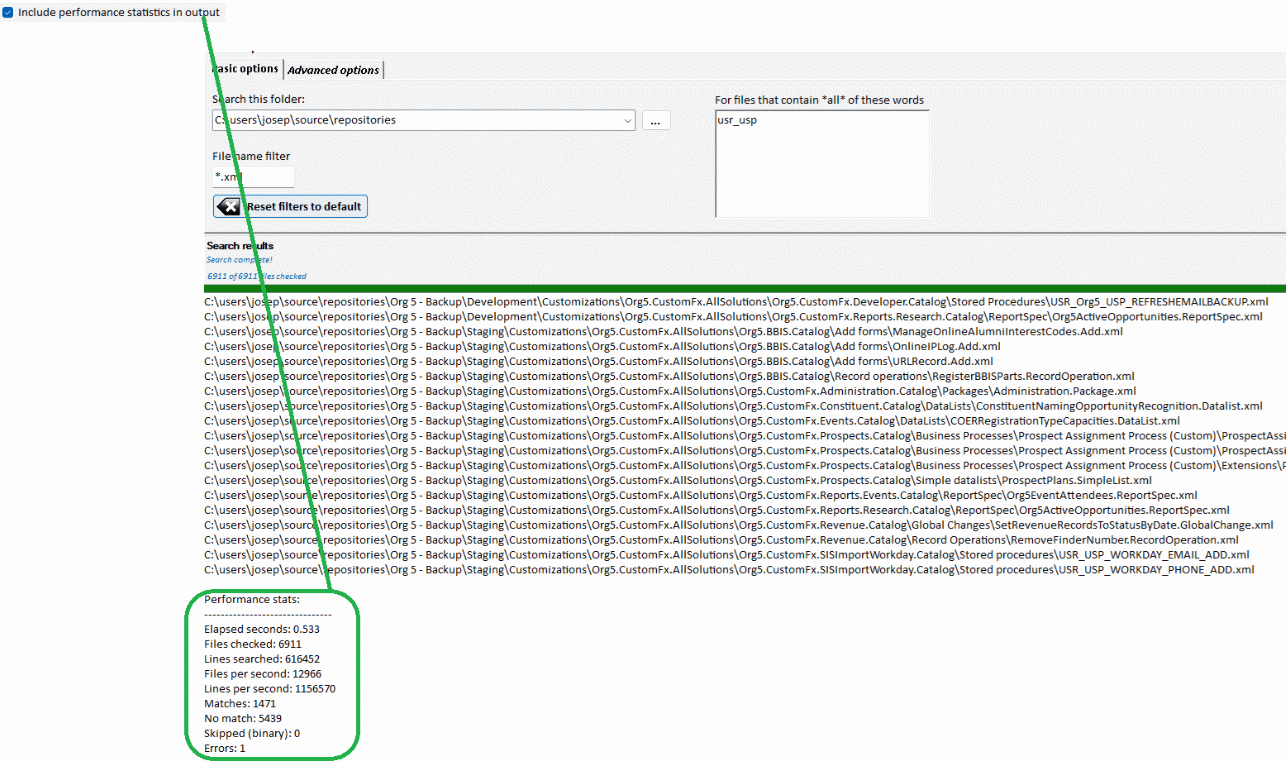Screen dimensions: 1286x761
Task: Open the Advanced options tab
Action: (x=334, y=70)
